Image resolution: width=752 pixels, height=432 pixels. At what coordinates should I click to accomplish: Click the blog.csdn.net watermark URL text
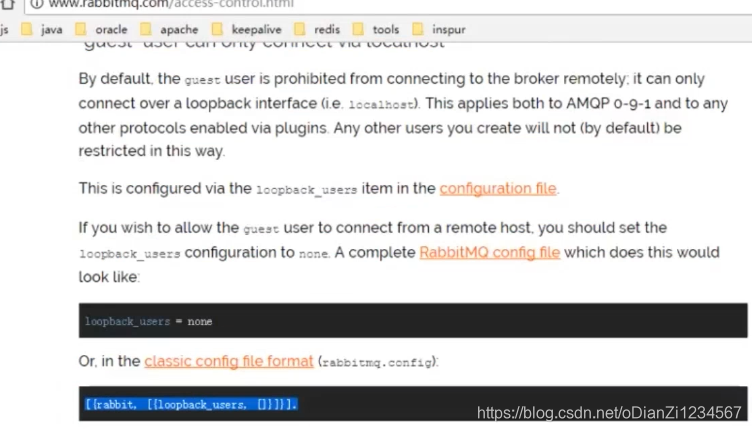click(609, 412)
